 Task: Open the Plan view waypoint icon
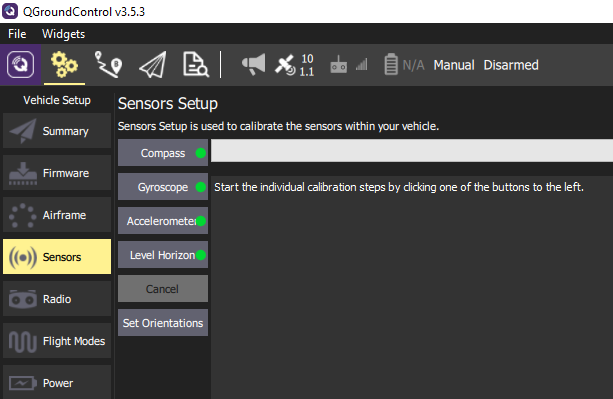(108, 64)
